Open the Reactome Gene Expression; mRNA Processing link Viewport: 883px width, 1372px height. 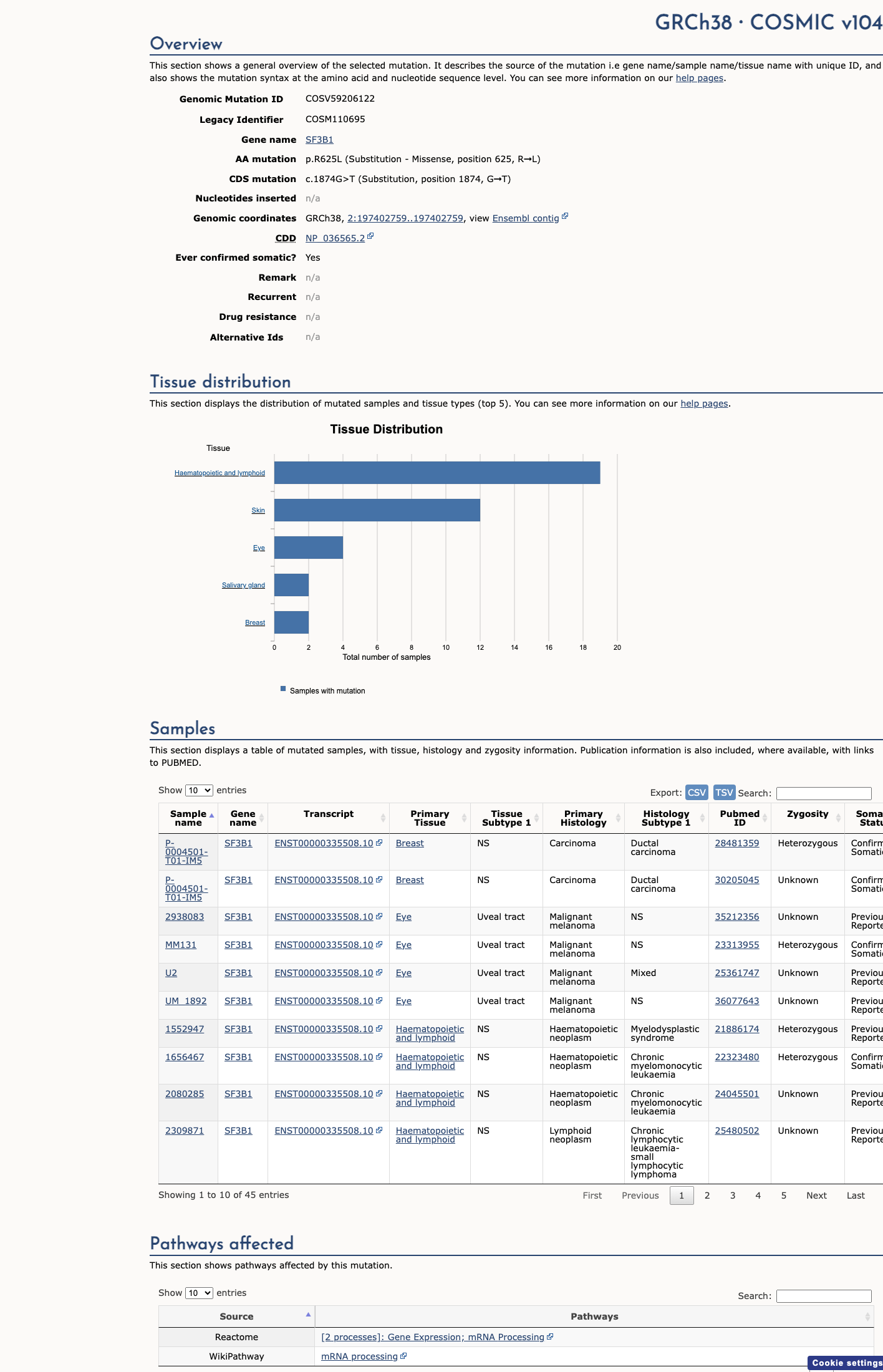pyautogui.click(x=433, y=1337)
